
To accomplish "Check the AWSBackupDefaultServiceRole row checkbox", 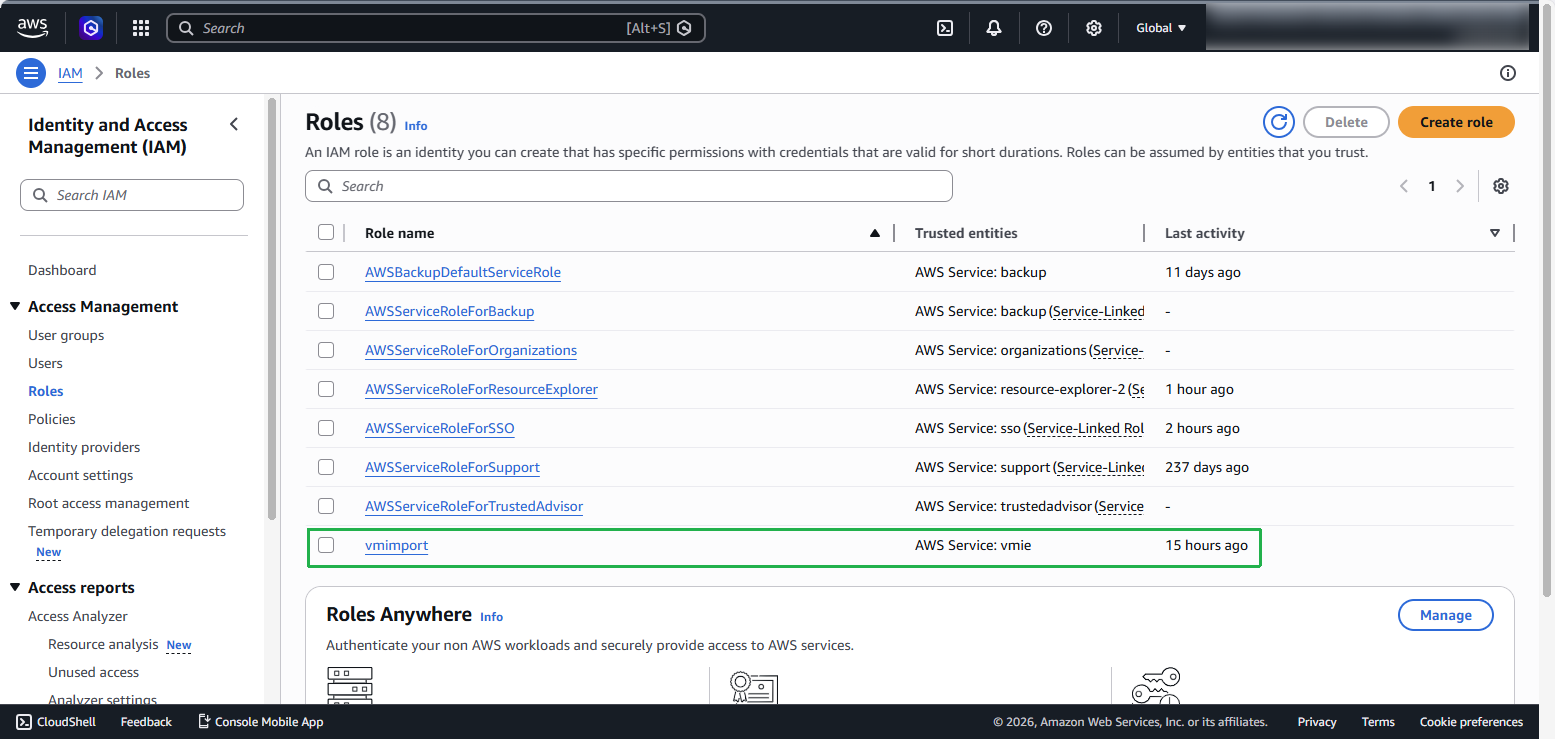I will [x=326, y=272].
